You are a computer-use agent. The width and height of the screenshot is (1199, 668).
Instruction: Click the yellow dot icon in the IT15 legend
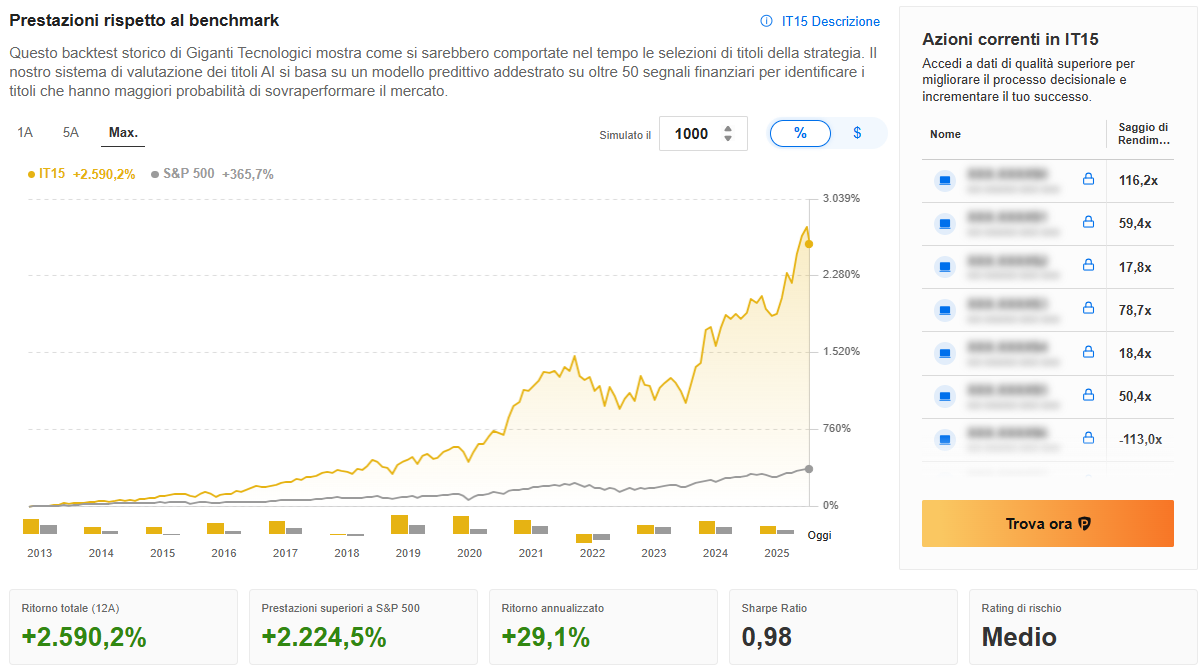pyautogui.click(x=33, y=173)
